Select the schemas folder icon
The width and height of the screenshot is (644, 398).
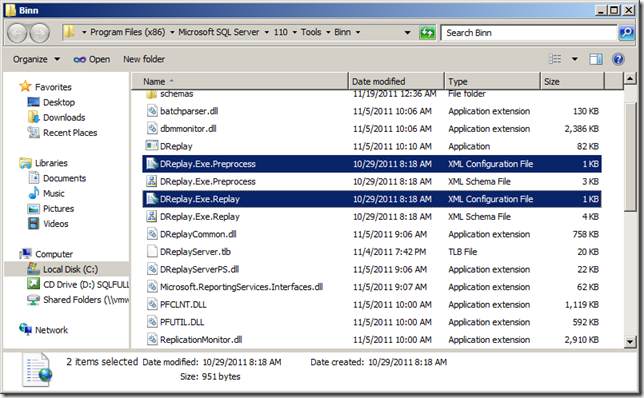point(151,94)
